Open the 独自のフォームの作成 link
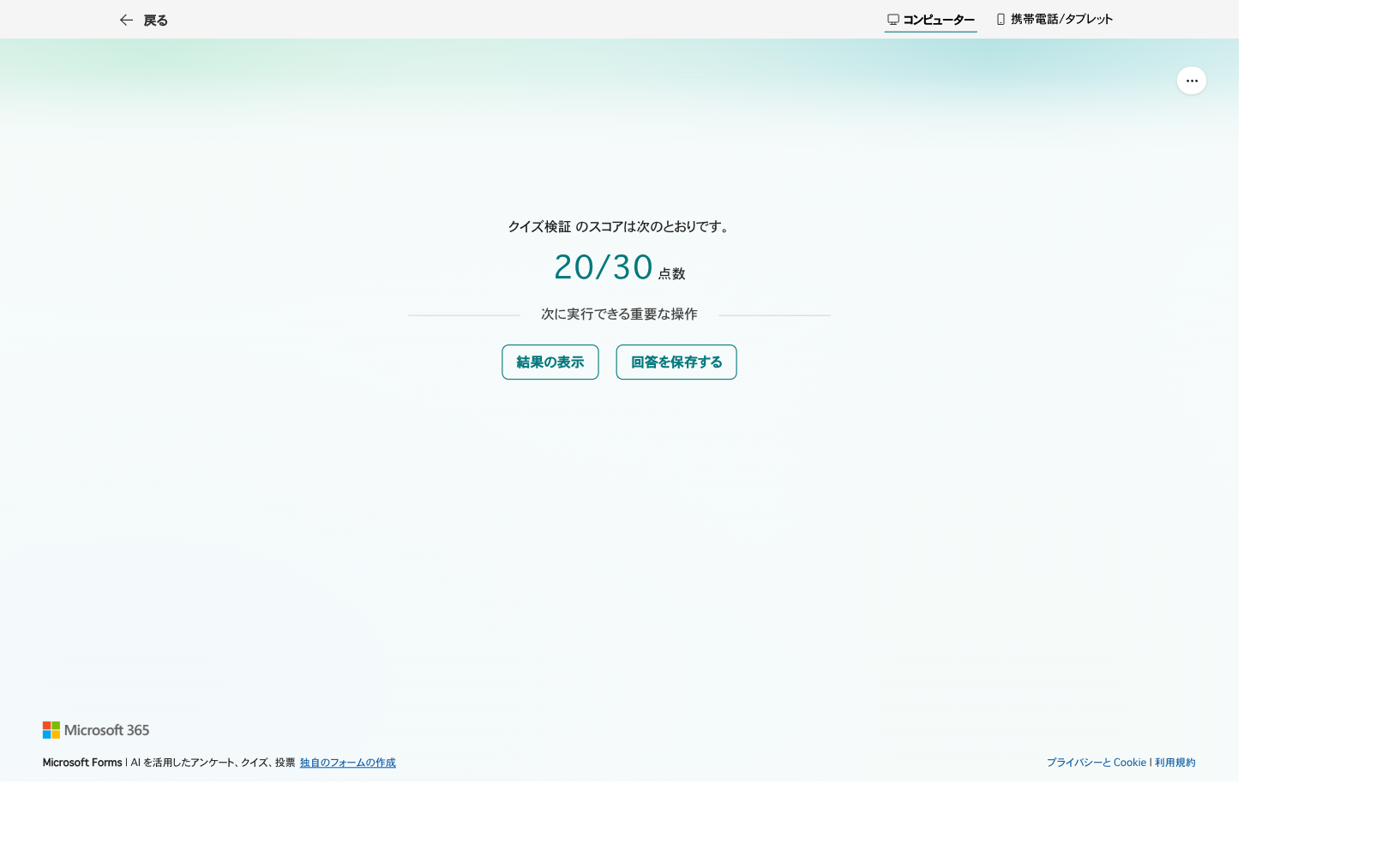The image size is (1376, 868). coord(347,763)
